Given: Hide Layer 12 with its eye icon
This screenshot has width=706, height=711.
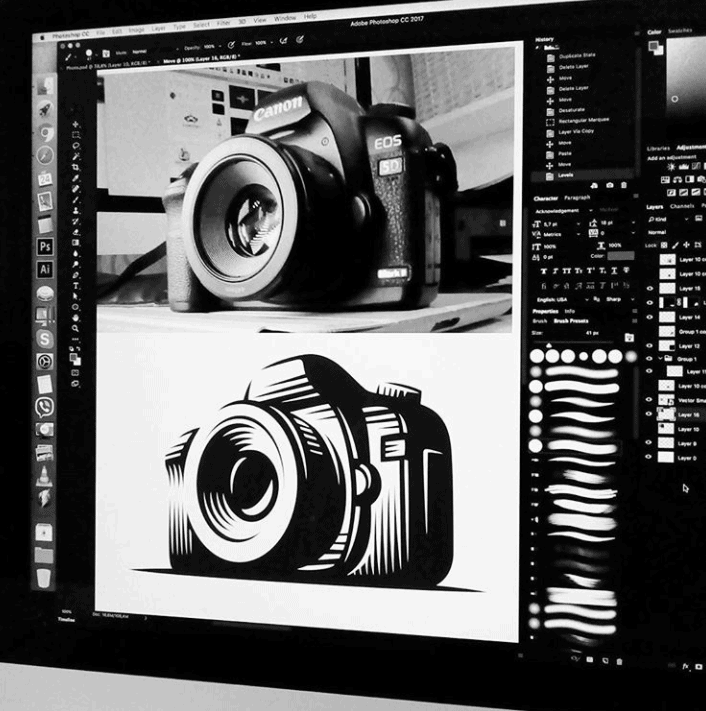Looking at the screenshot, I should click(x=650, y=346).
